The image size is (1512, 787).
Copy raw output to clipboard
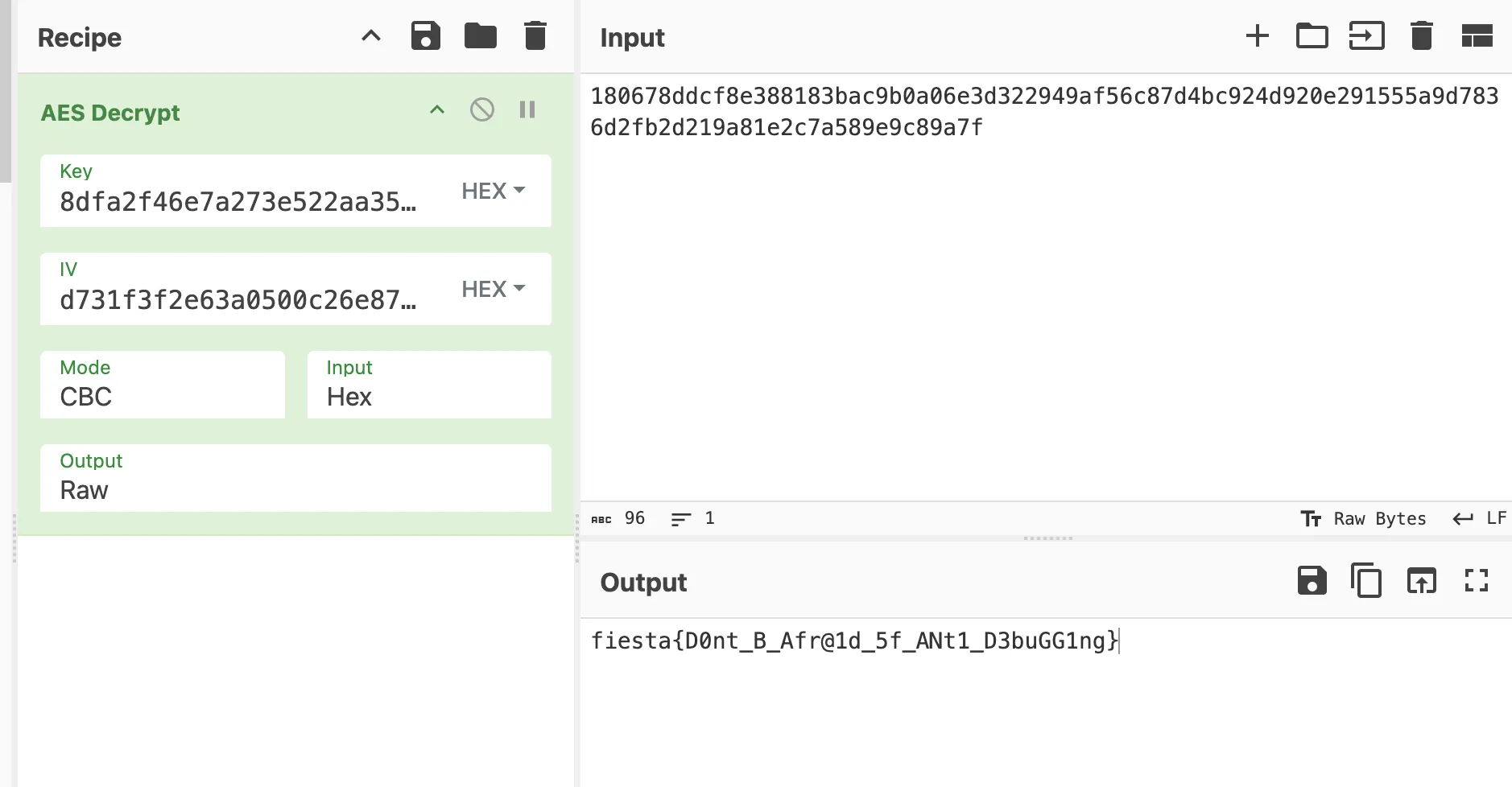pos(1366,580)
